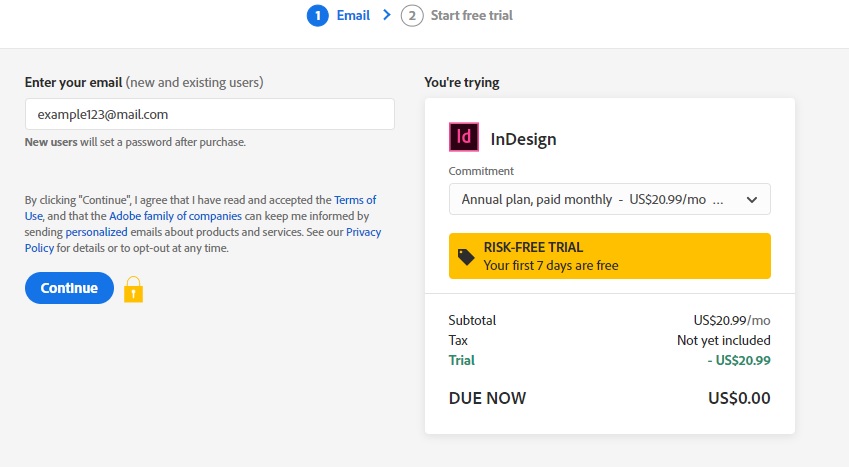849x467 pixels.
Task: Click the Subtotal 'US$20.99/mo' amount
Action: coord(732,320)
